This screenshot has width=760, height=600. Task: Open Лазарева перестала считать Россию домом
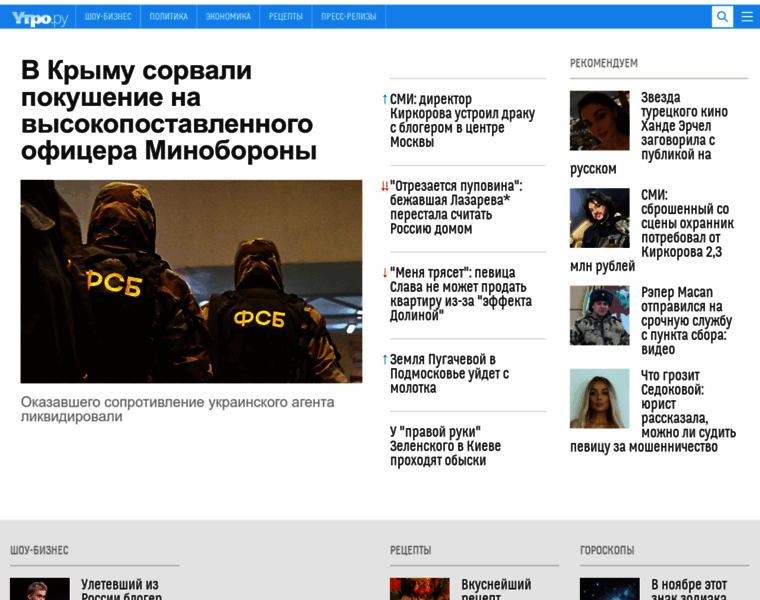(456, 207)
